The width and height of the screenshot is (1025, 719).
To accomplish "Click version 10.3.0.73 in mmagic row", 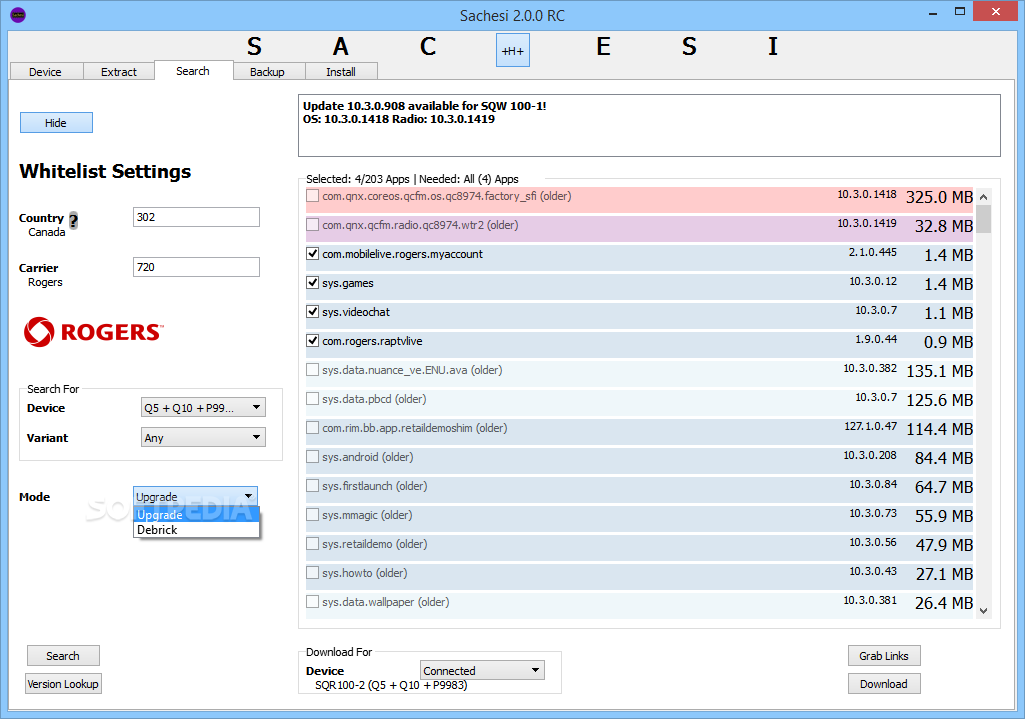I will click(x=873, y=513).
